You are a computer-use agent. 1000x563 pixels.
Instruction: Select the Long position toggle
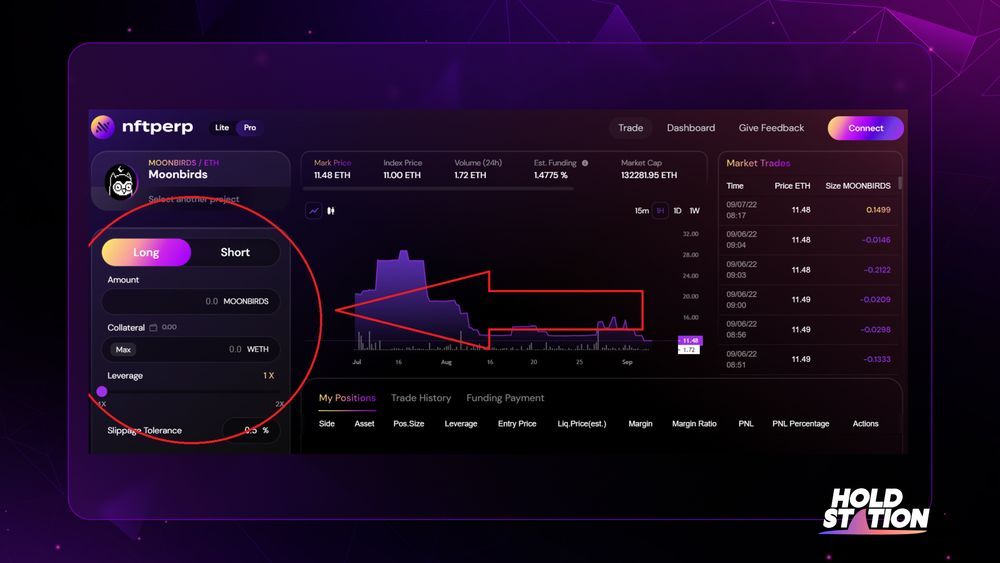pyautogui.click(x=146, y=252)
